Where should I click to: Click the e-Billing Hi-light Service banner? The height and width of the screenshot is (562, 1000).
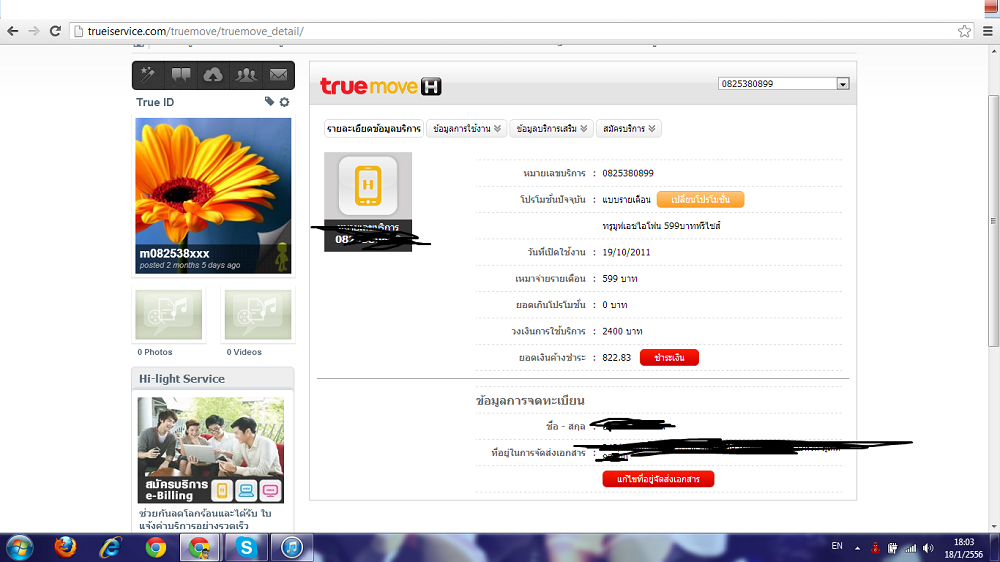210,450
